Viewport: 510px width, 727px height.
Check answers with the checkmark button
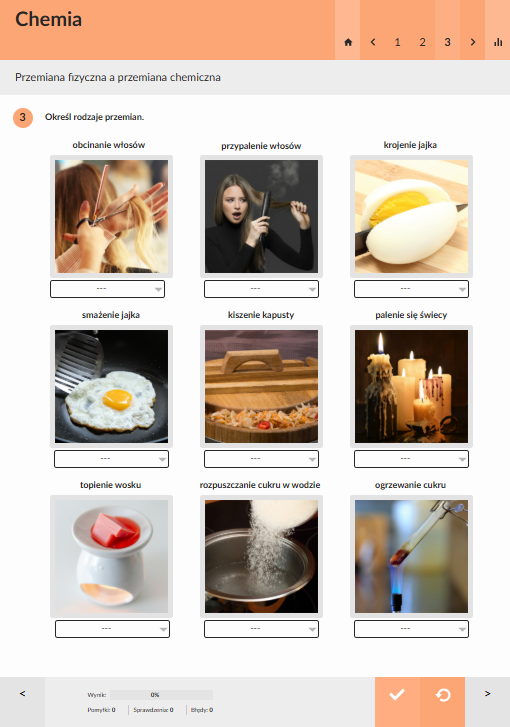click(x=397, y=695)
